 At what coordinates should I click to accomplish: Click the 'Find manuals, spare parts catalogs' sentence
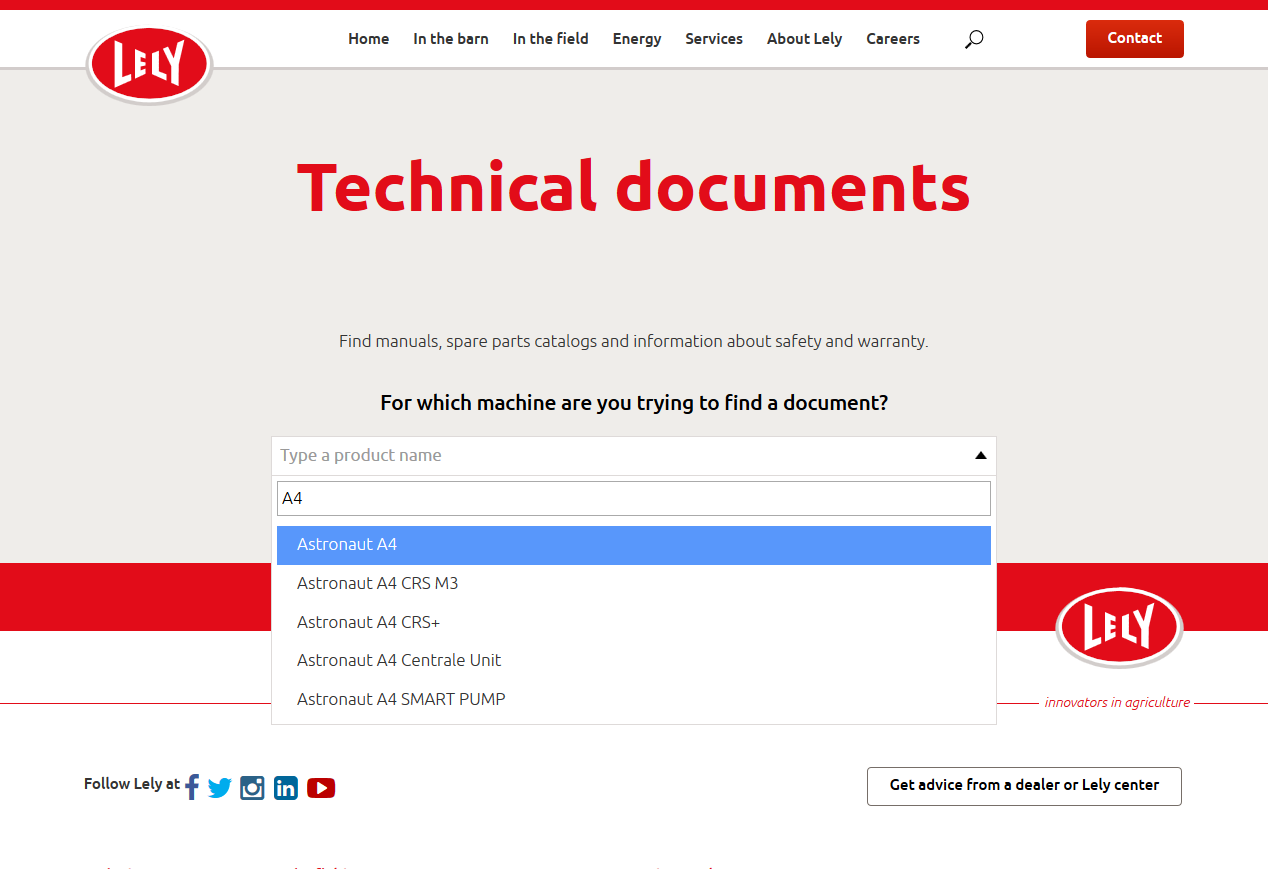[x=634, y=341]
